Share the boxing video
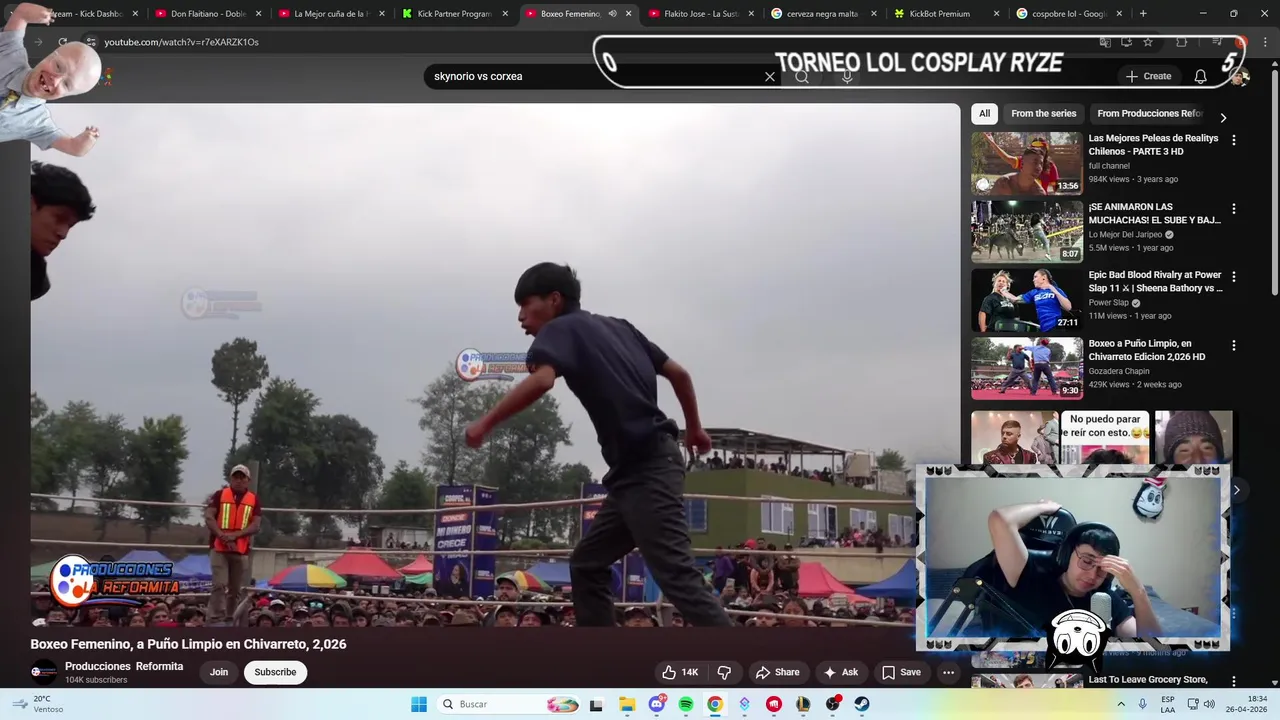This screenshot has height=720, width=1280. pyautogui.click(x=777, y=672)
